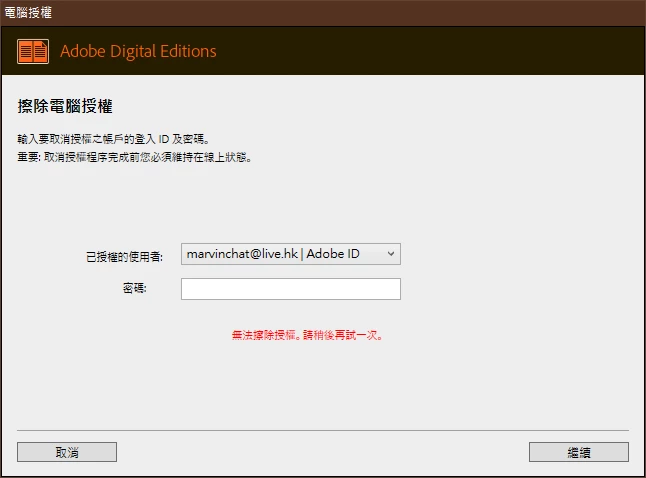Click the 取消 cancel button

coord(67,452)
